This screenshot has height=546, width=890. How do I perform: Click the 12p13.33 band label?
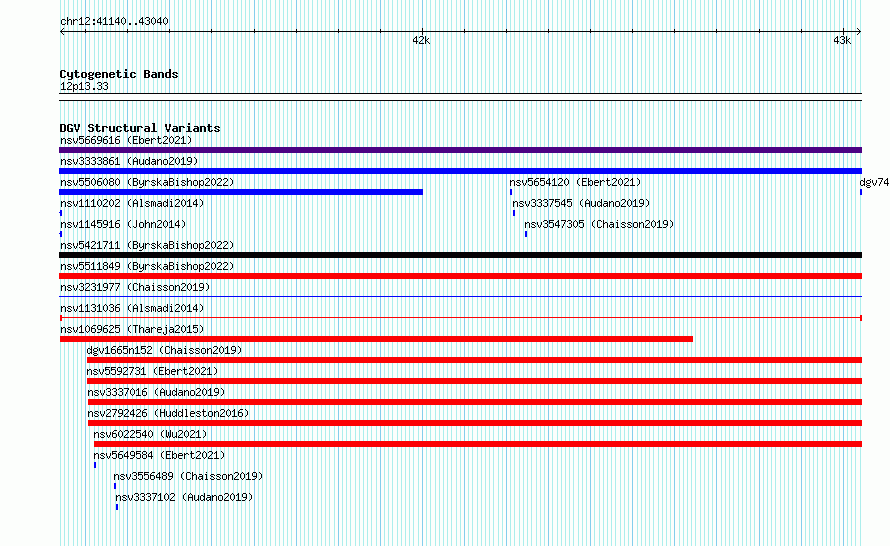[84, 86]
